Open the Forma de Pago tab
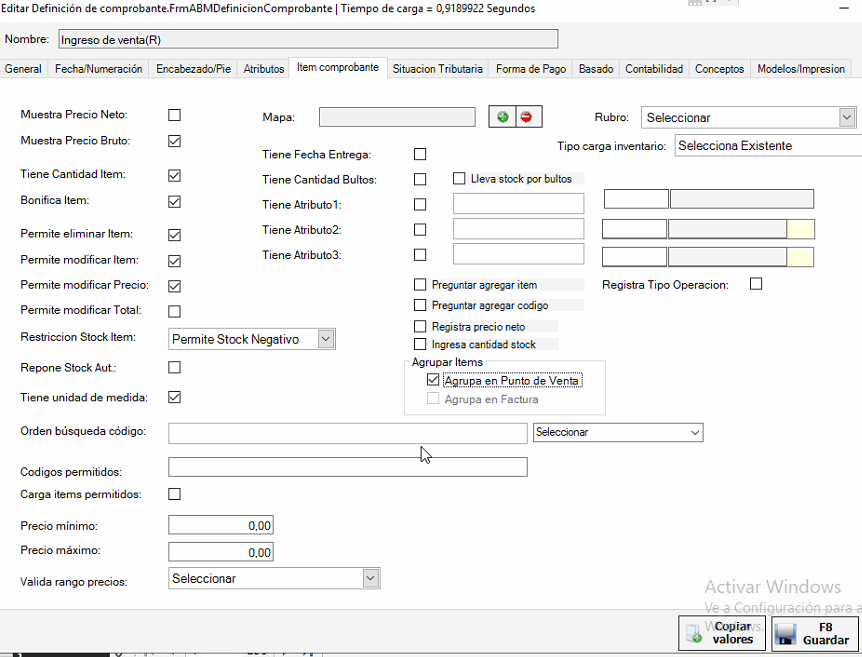862x657 pixels. coord(531,69)
